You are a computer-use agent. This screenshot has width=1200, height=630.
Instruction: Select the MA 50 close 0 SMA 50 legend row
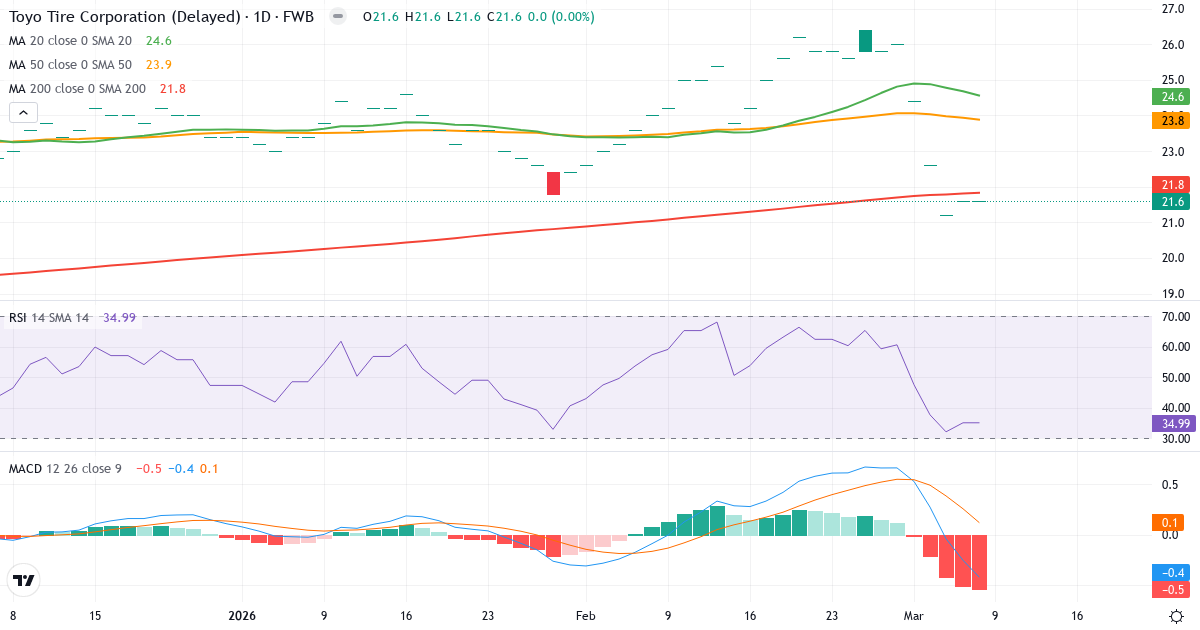70,64
